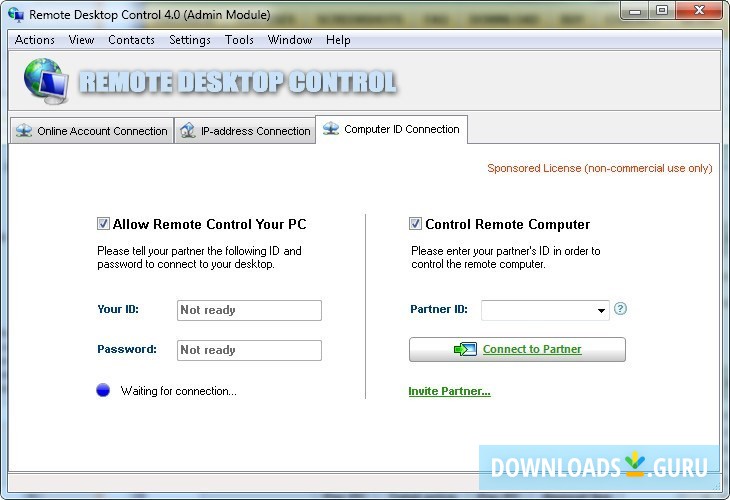The width and height of the screenshot is (730, 500).
Task: Open the Invite Partner link
Action: pos(449,391)
